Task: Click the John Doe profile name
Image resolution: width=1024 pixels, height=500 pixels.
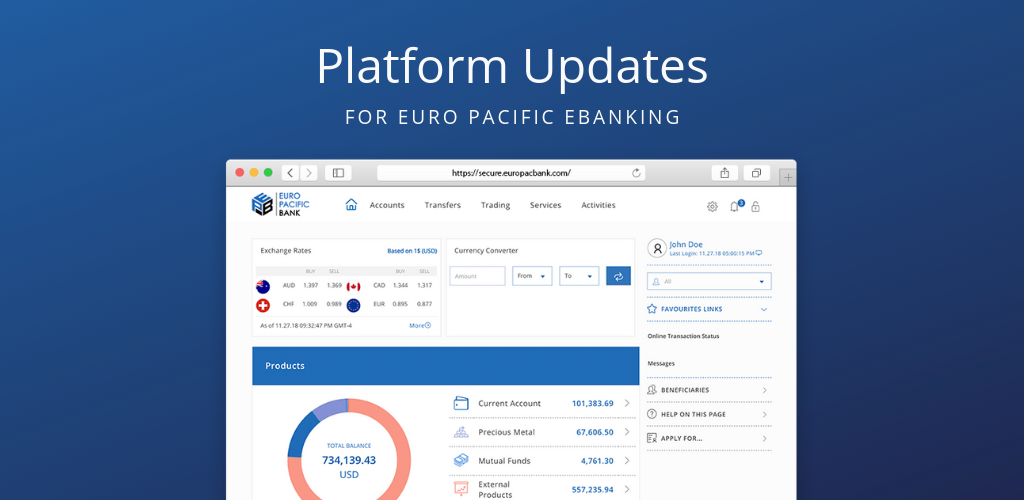Action: pos(686,245)
